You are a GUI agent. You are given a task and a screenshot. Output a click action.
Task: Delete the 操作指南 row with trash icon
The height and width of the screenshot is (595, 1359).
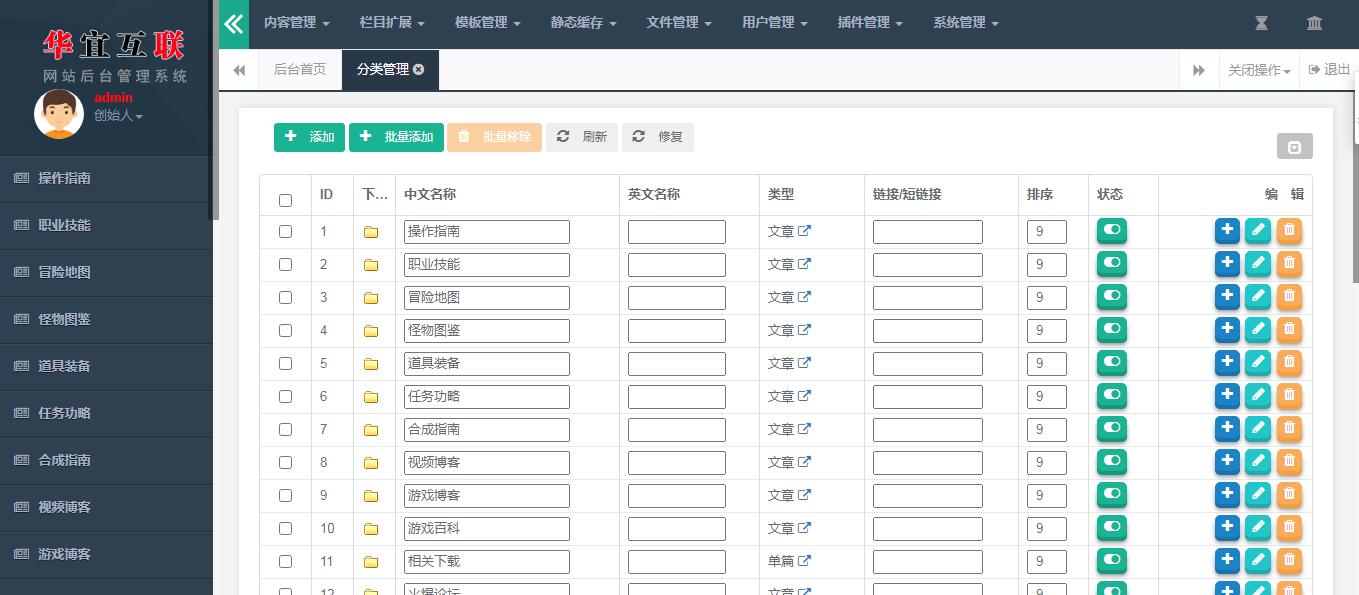(1289, 231)
